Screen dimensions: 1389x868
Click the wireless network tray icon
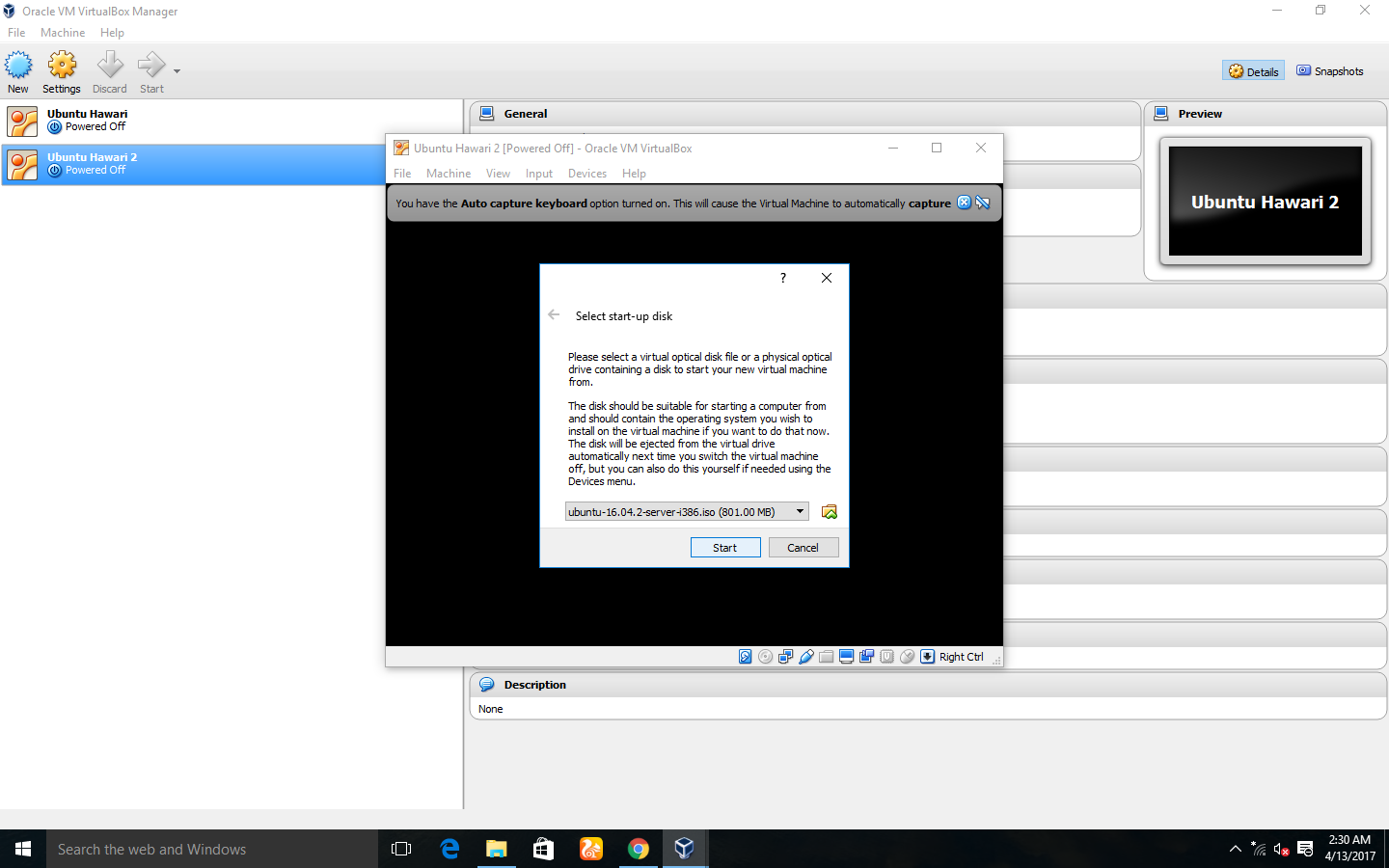coord(1259,849)
